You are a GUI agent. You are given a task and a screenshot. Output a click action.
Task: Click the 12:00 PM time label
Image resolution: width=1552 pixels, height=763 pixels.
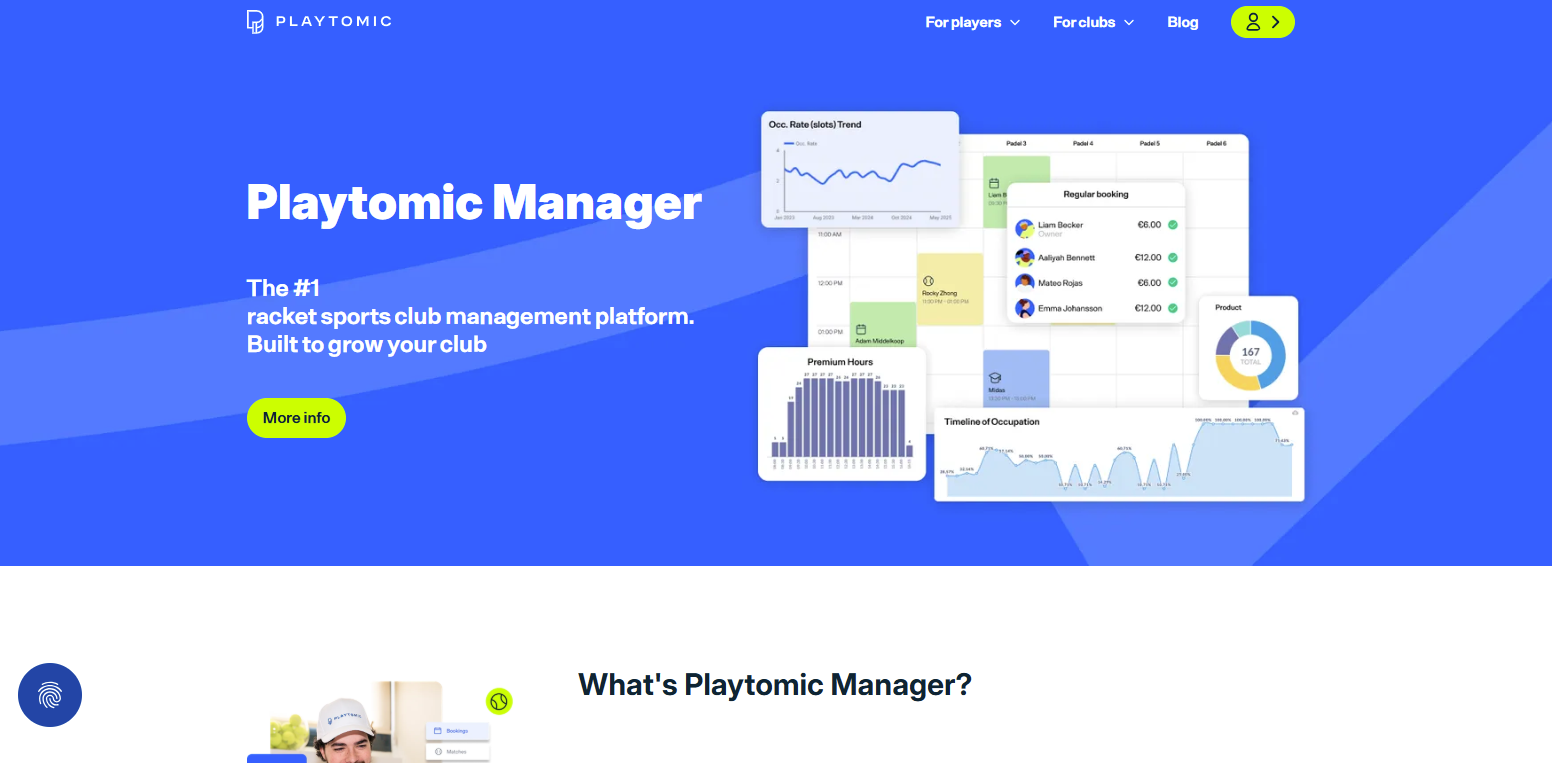[830, 283]
